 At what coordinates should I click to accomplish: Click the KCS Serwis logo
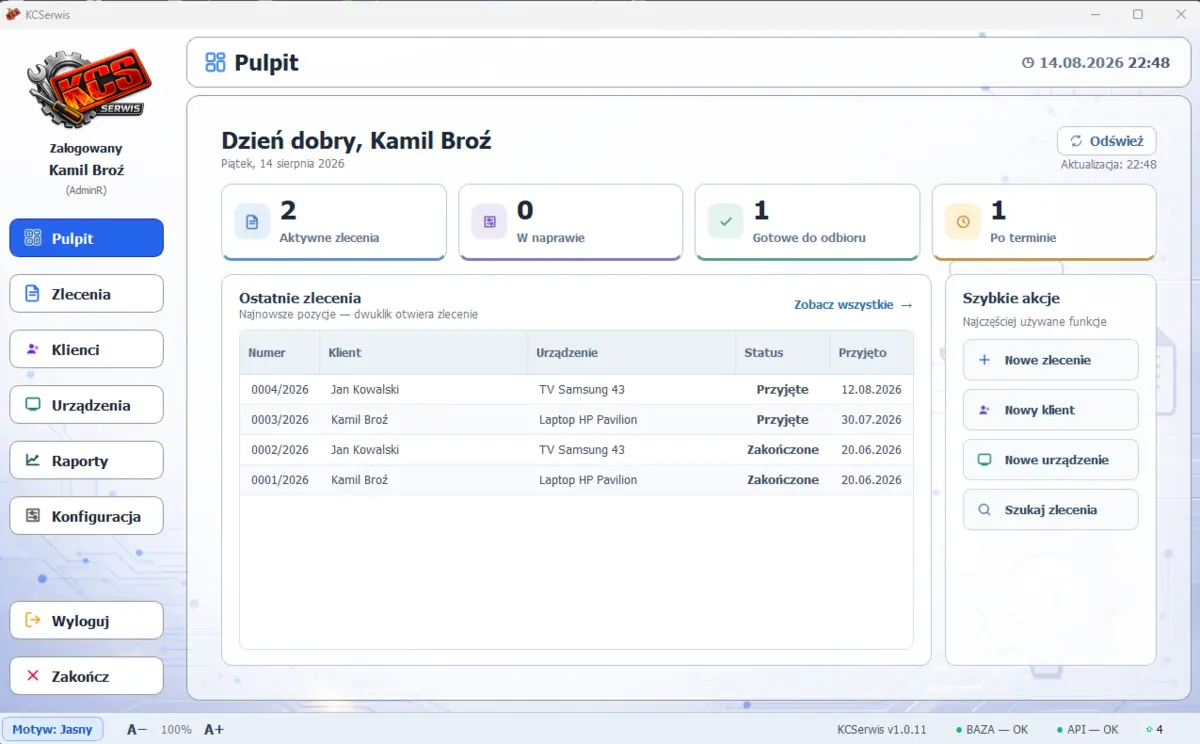pos(89,88)
